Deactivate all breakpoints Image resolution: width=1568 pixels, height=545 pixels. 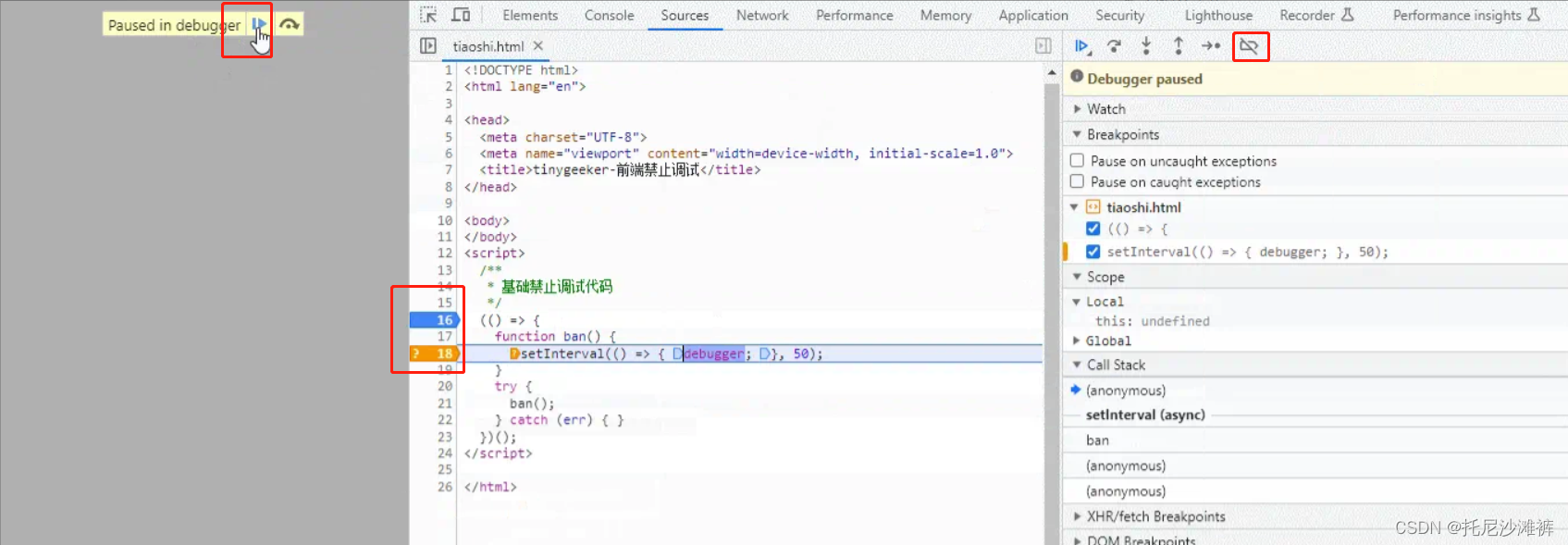(1249, 45)
